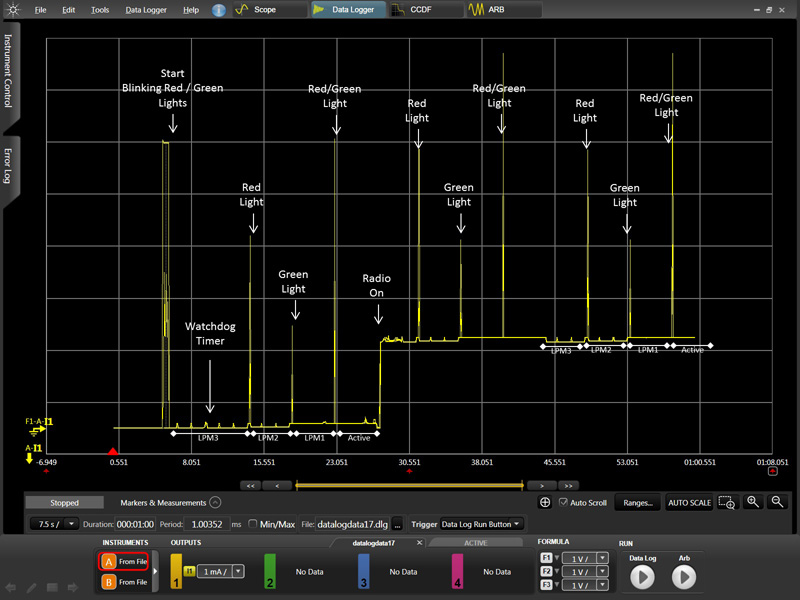
Task: Switch to the Scope tab
Action: pos(267,10)
